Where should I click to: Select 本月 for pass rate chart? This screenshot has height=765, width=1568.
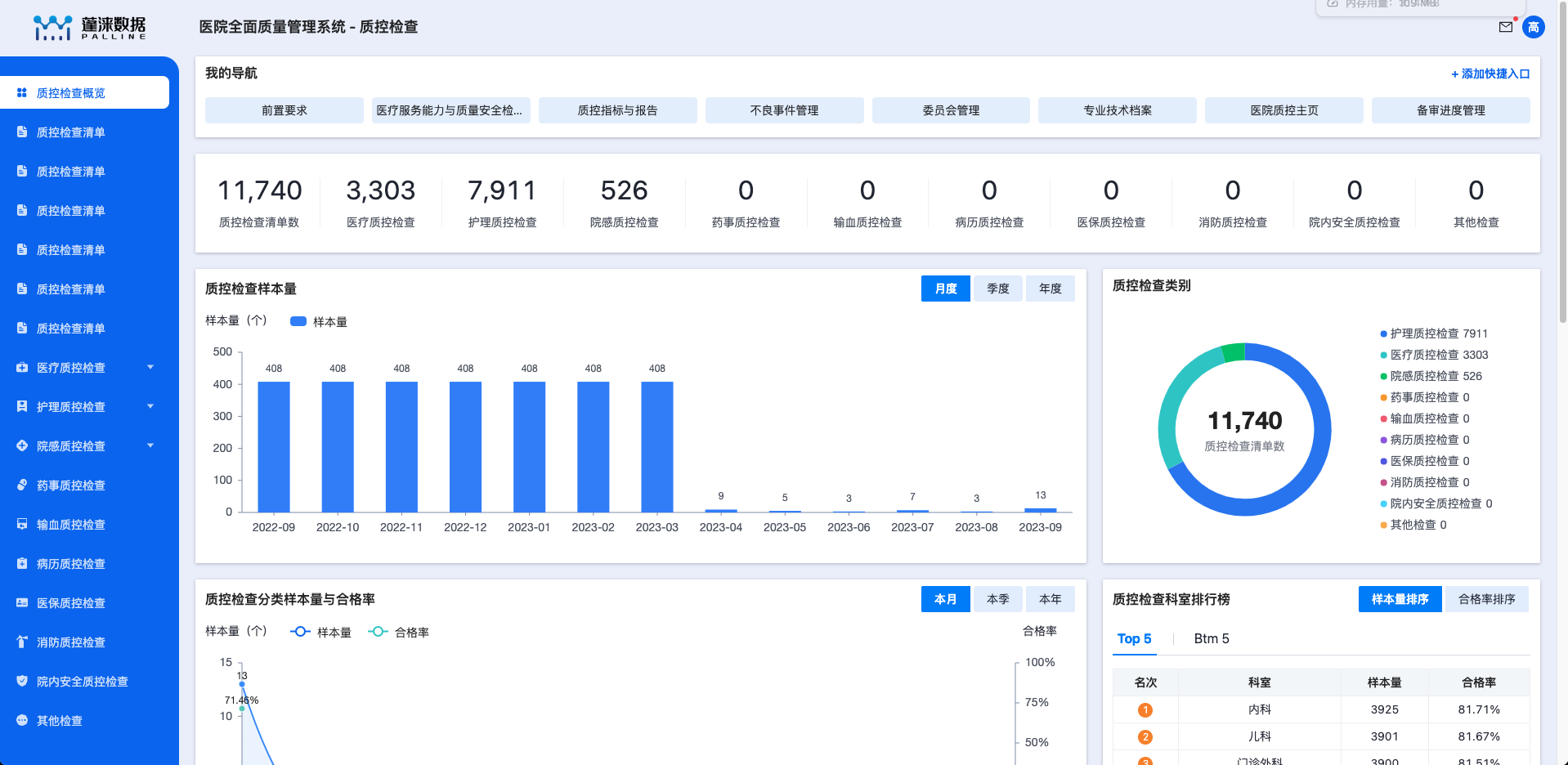[946, 599]
